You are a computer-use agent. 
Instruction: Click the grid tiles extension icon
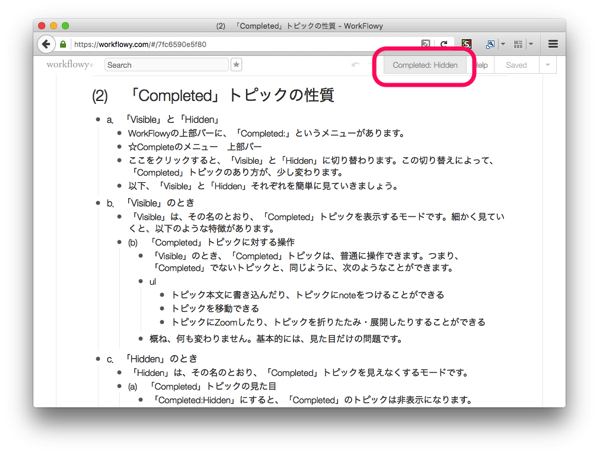[x=518, y=44]
